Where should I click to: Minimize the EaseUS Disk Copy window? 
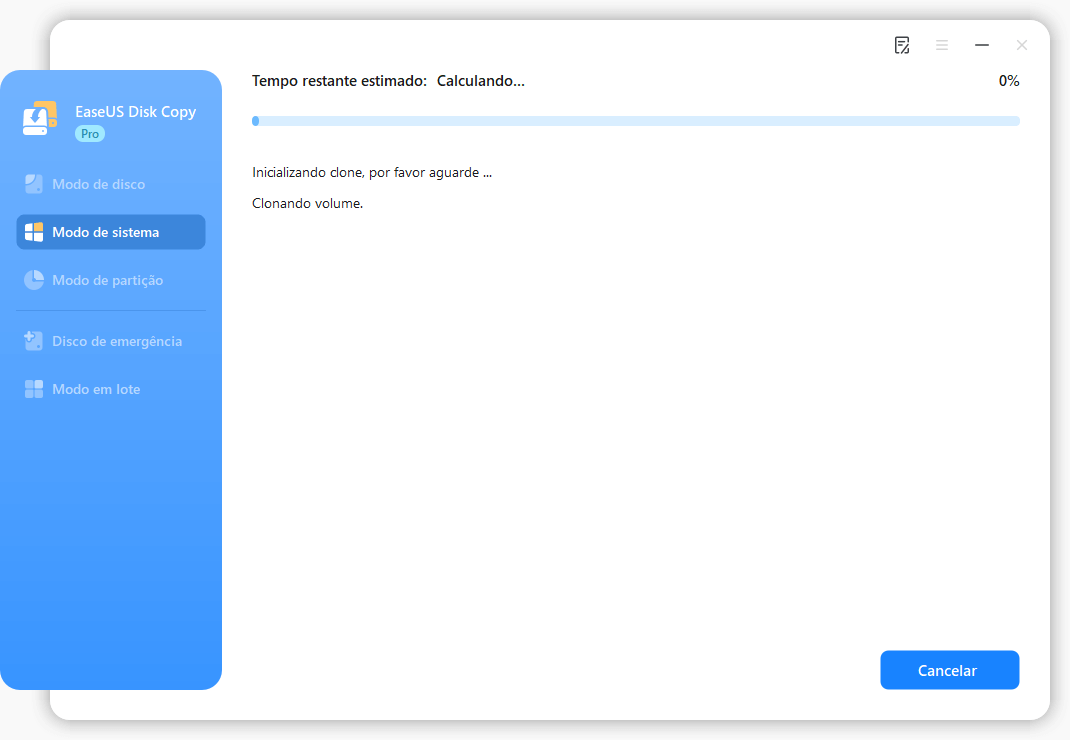(x=982, y=45)
